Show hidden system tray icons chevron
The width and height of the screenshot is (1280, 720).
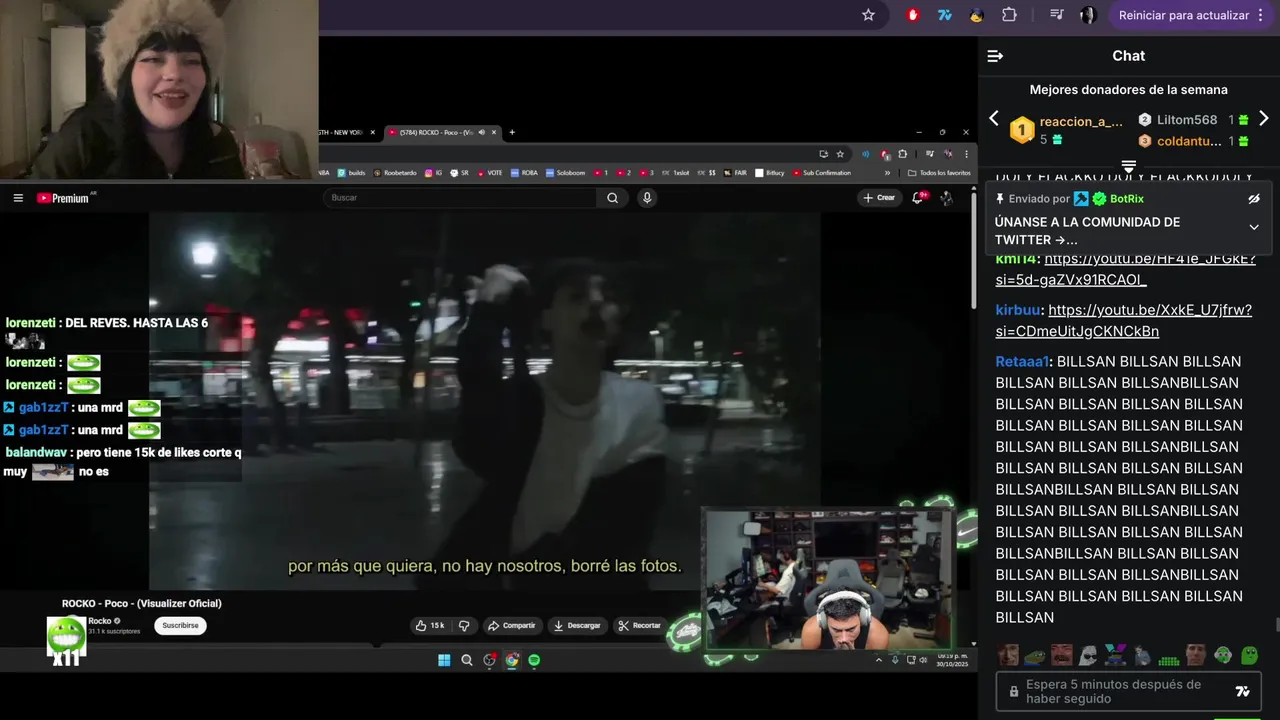(879, 660)
